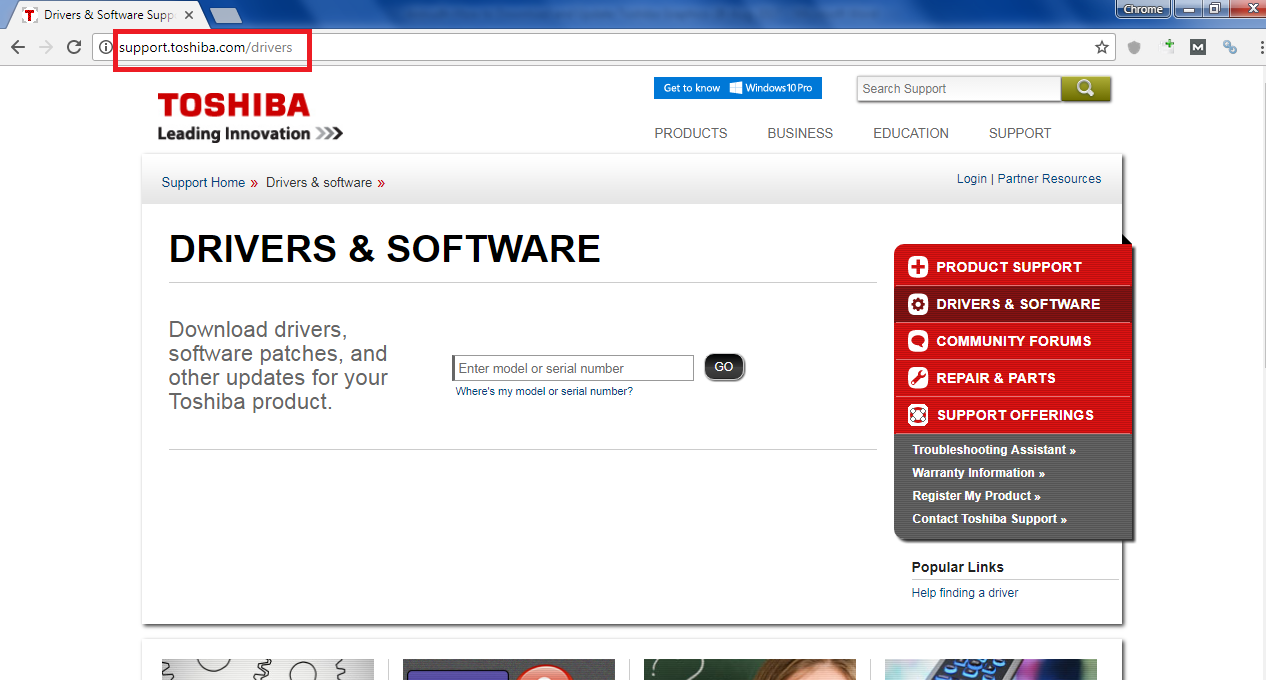Open the PRODUCTS menu
This screenshot has height=680, width=1266.
pos(691,133)
